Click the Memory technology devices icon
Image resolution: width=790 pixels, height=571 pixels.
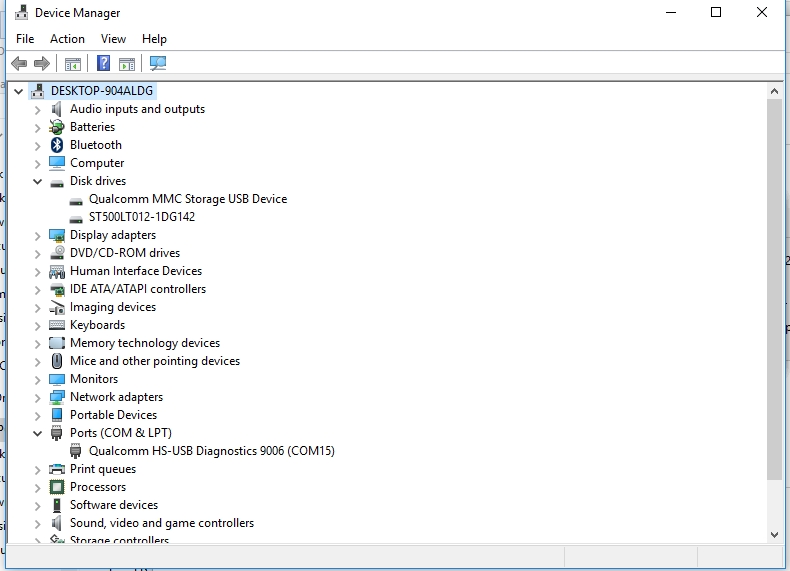(57, 343)
